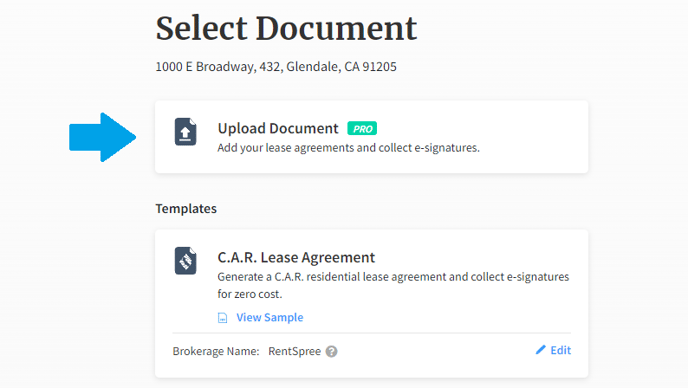The height and width of the screenshot is (388, 688).
Task: Click the 'Add your lease agreements' description text
Action: pyautogui.click(x=348, y=148)
